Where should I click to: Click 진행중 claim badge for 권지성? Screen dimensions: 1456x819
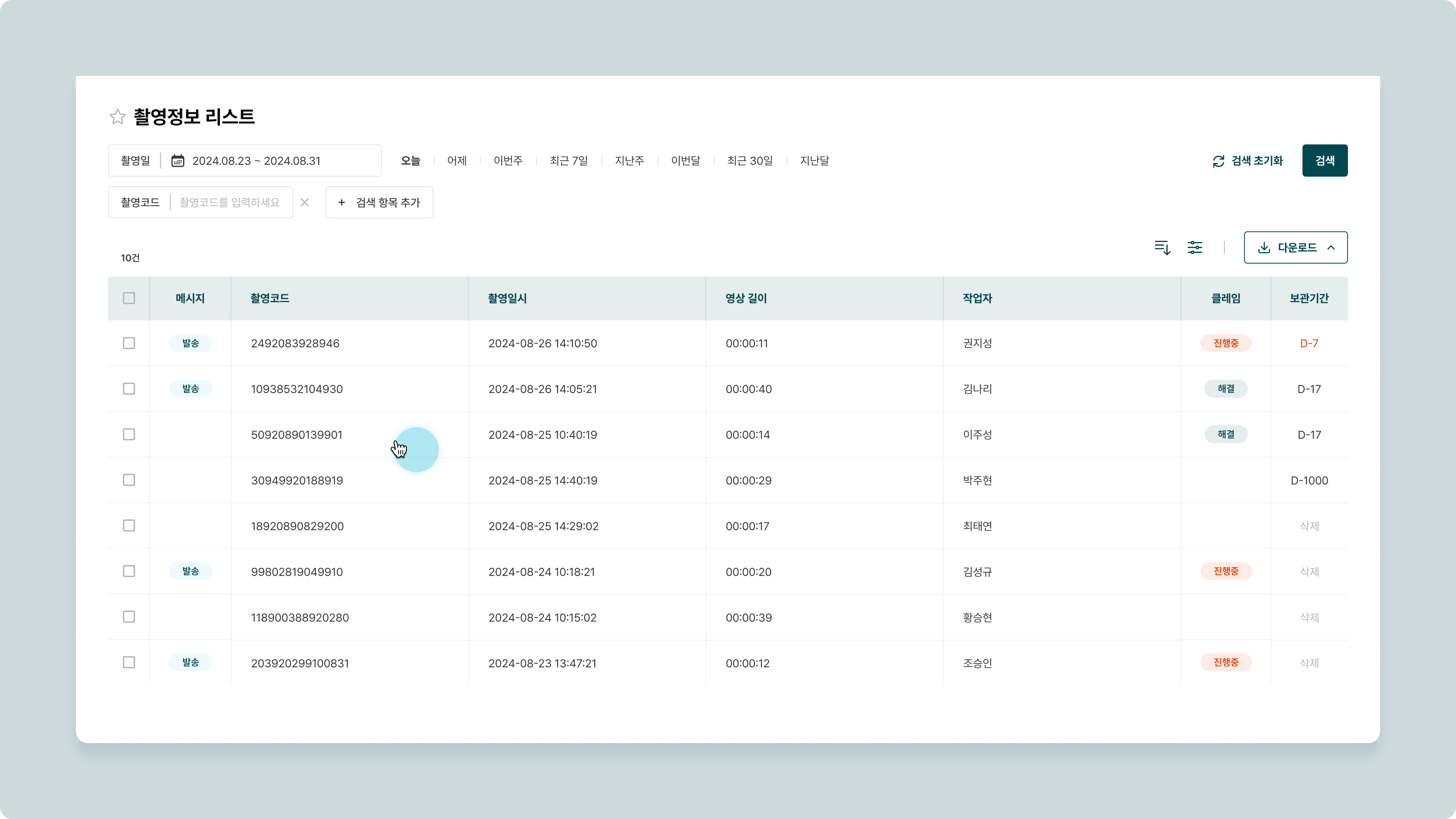click(1225, 343)
